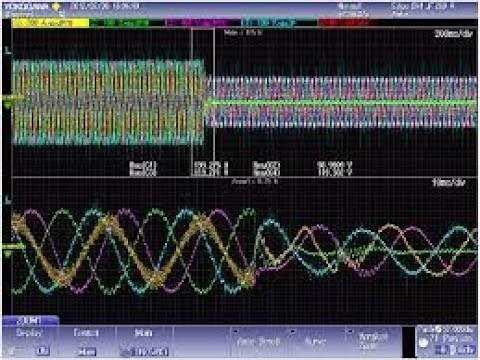
Task: Open the ZOOM menu tab
Action: click(31, 321)
